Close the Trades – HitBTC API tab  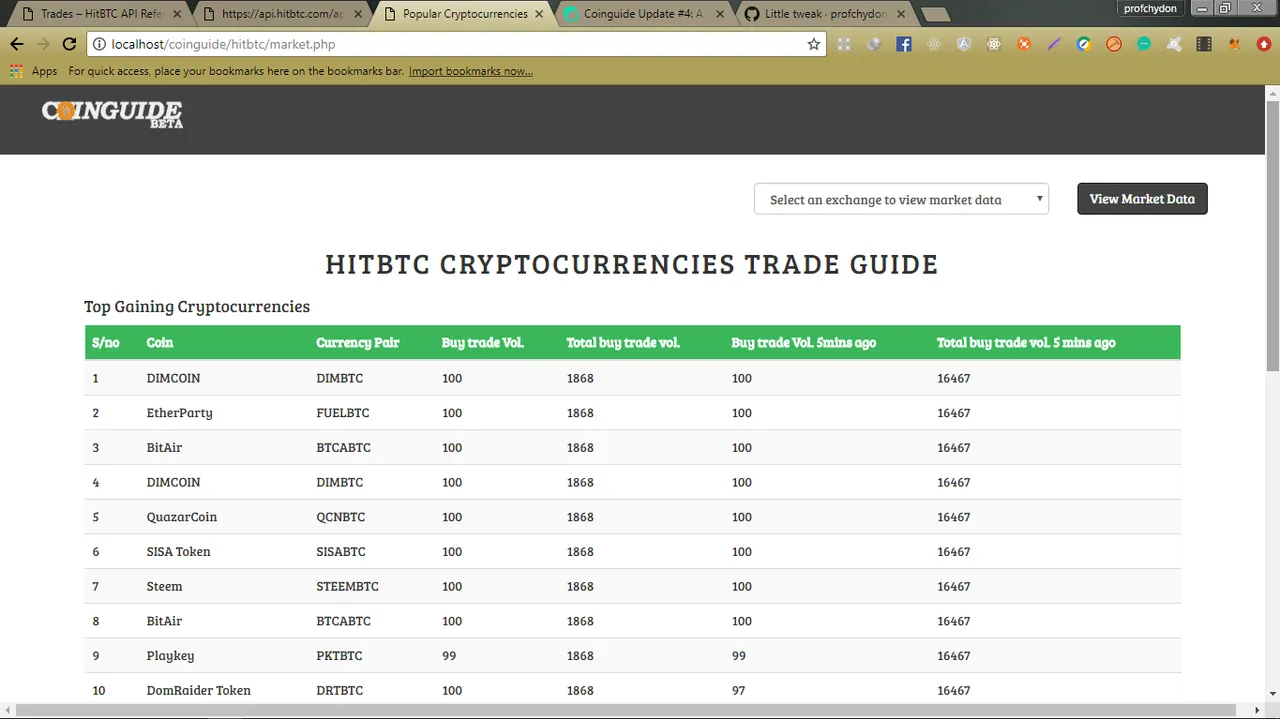pyautogui.click(x=177, y=14)
